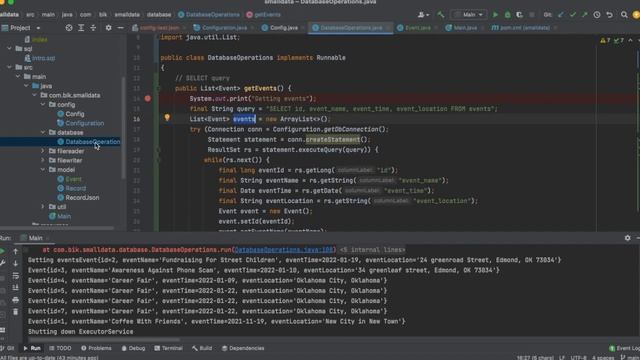Show quick-fix lightbulb on line 16
640x360 pixels.
[x=167, y=118]
